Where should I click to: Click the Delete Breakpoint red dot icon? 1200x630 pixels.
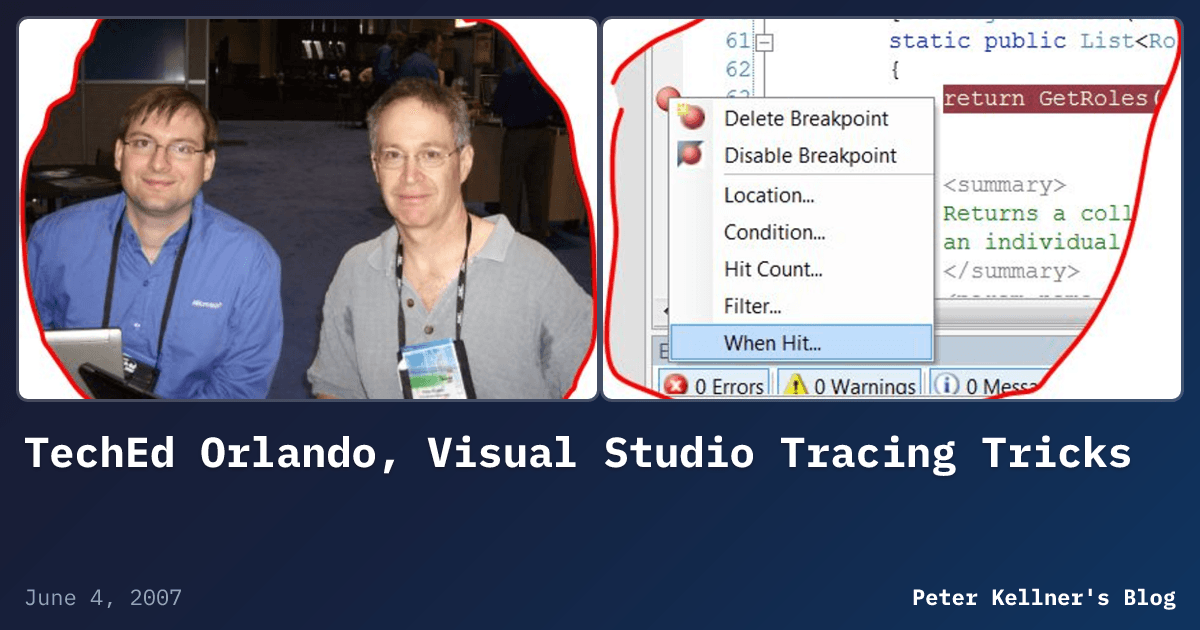(x=690, y=117)
